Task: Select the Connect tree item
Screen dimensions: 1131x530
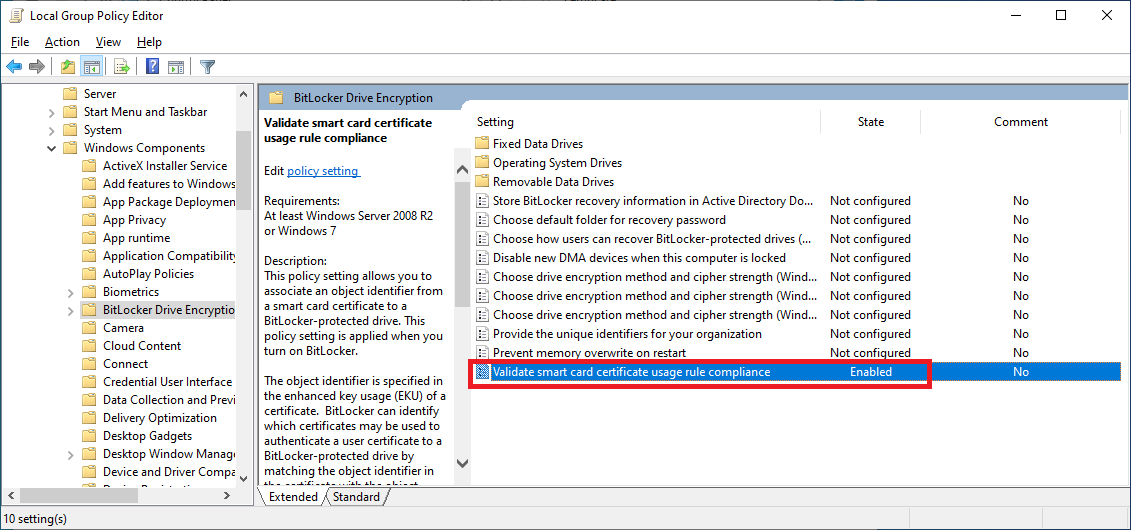Action: click(x=126, y=364)
